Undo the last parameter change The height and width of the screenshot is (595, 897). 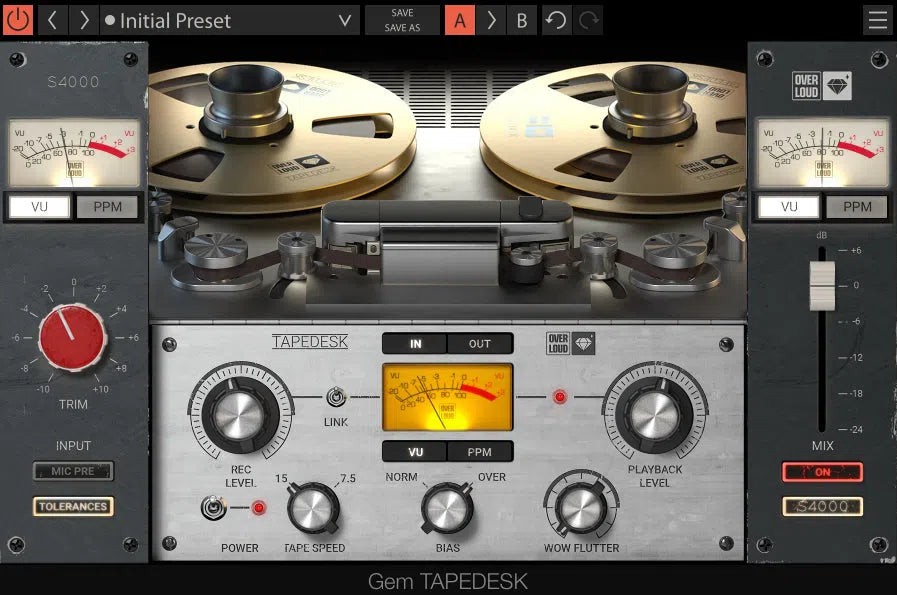click(x=556, y=20)
